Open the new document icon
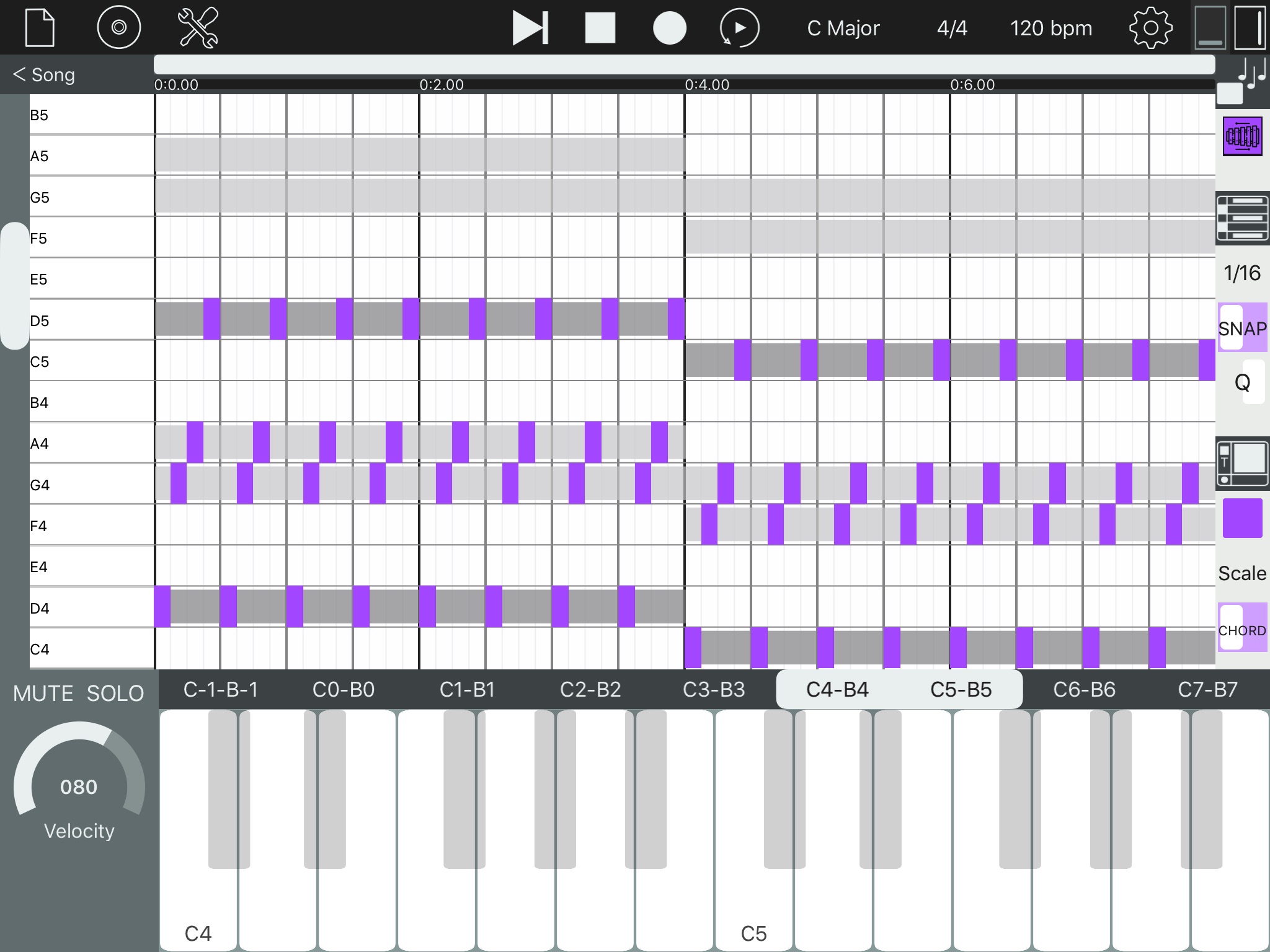This screenshot has width=1270, height=952. click(40, 27)
